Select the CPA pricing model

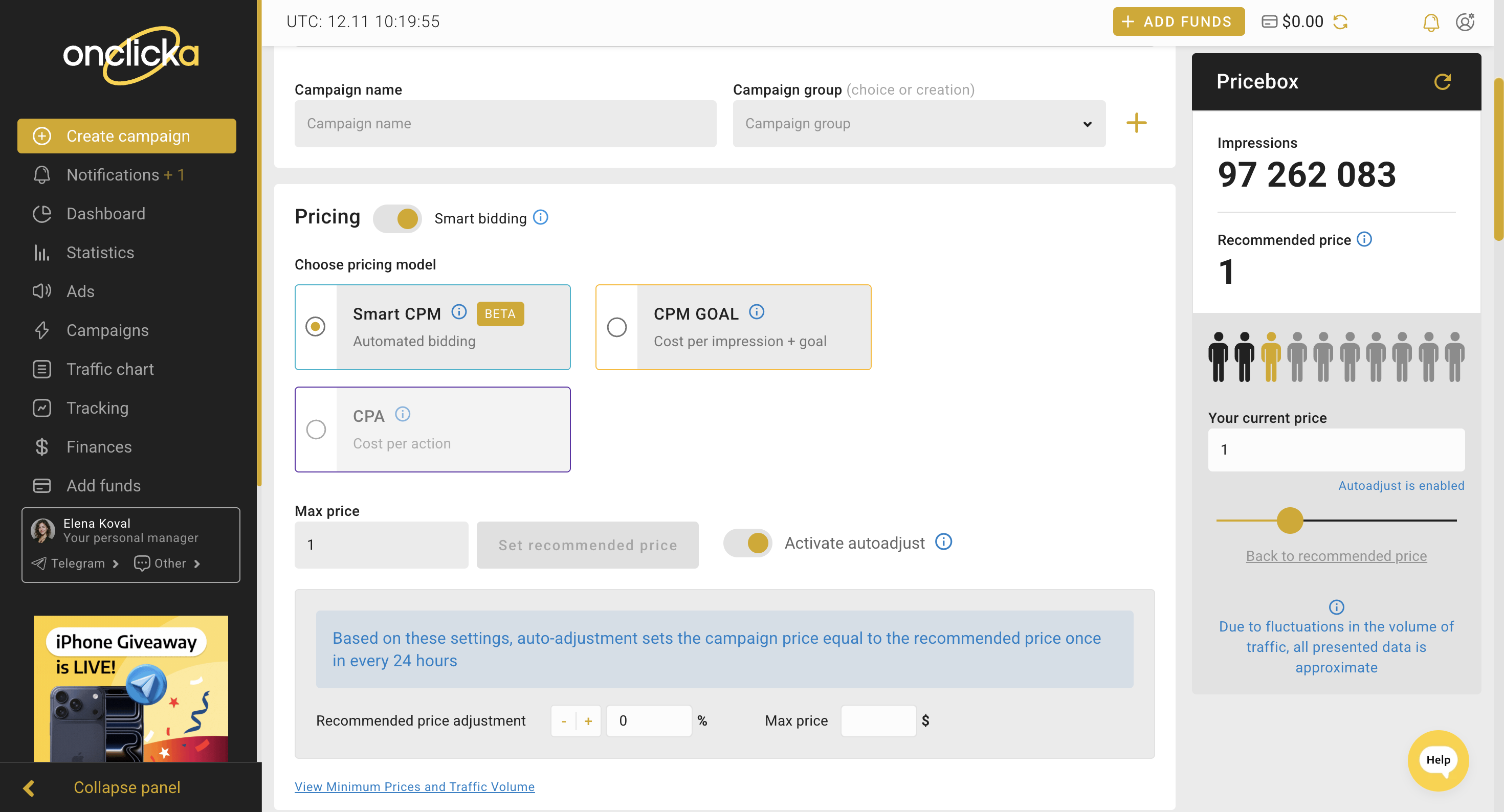[x=316, y=429]
